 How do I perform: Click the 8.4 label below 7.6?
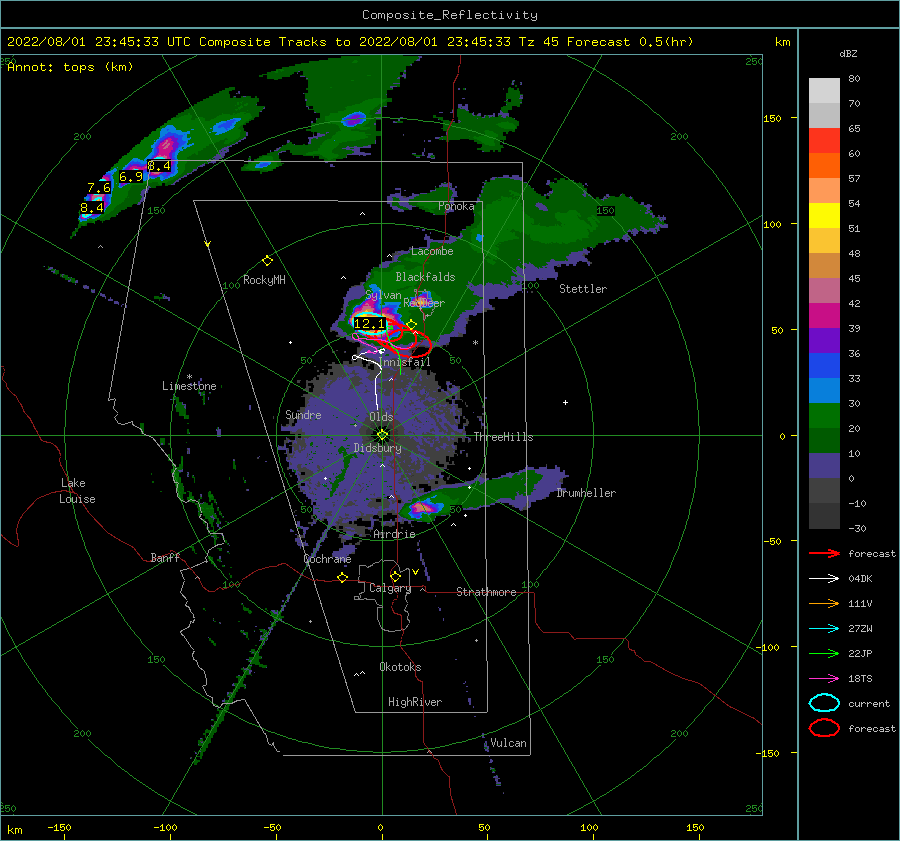[92, 208]
